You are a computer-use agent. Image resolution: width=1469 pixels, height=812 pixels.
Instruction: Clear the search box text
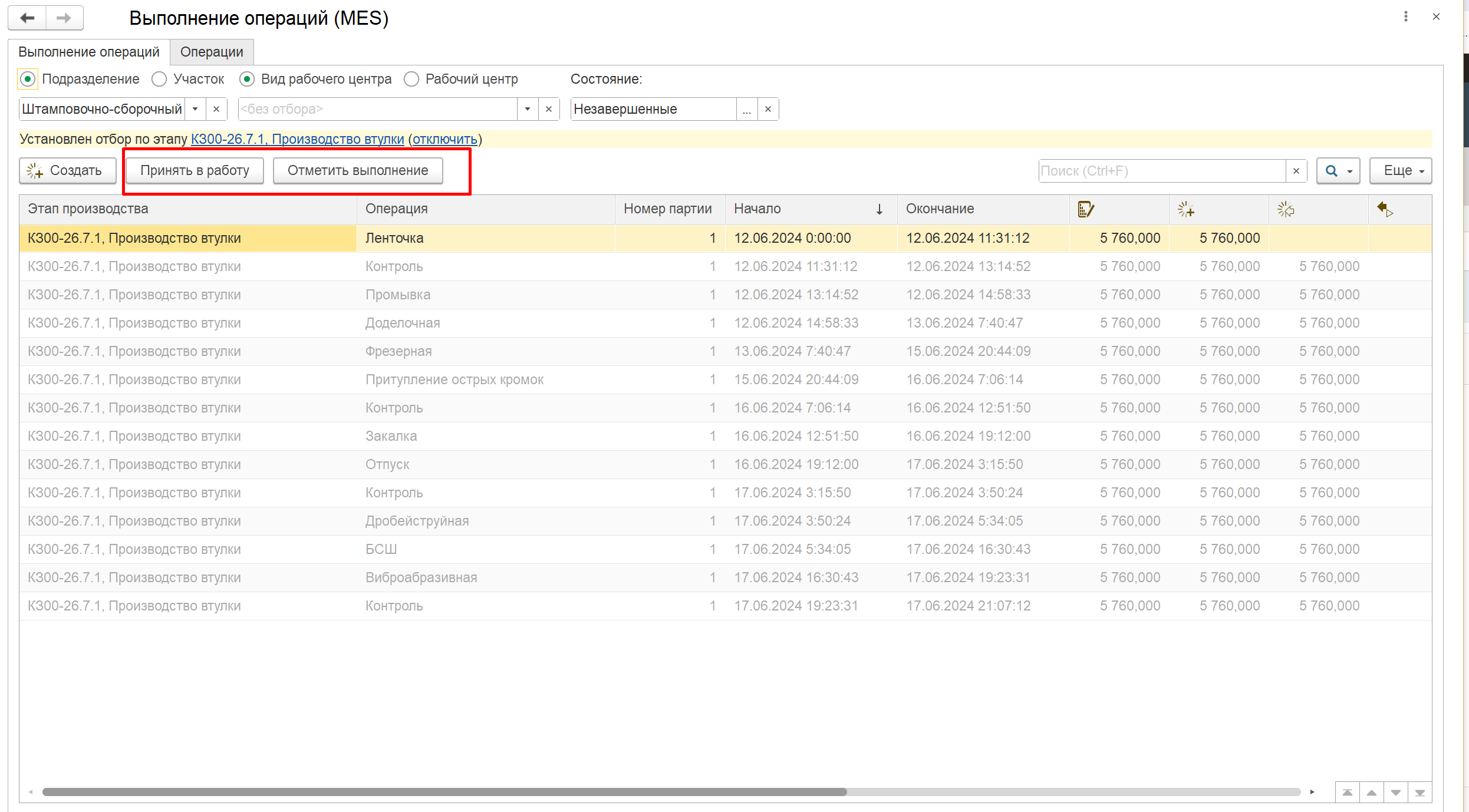tap(1296, 171)
